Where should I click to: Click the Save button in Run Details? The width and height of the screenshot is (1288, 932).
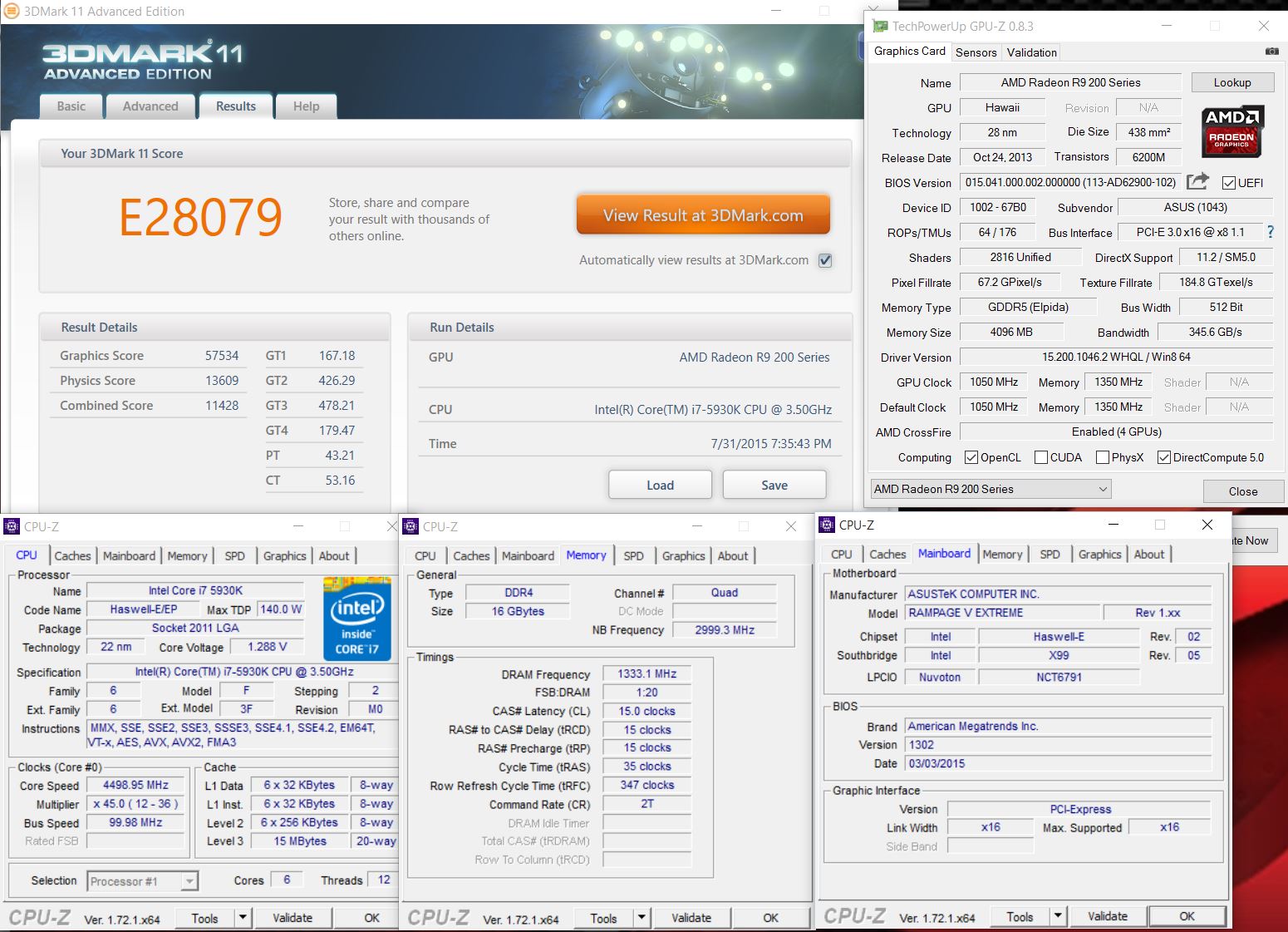tap(774, 485)
